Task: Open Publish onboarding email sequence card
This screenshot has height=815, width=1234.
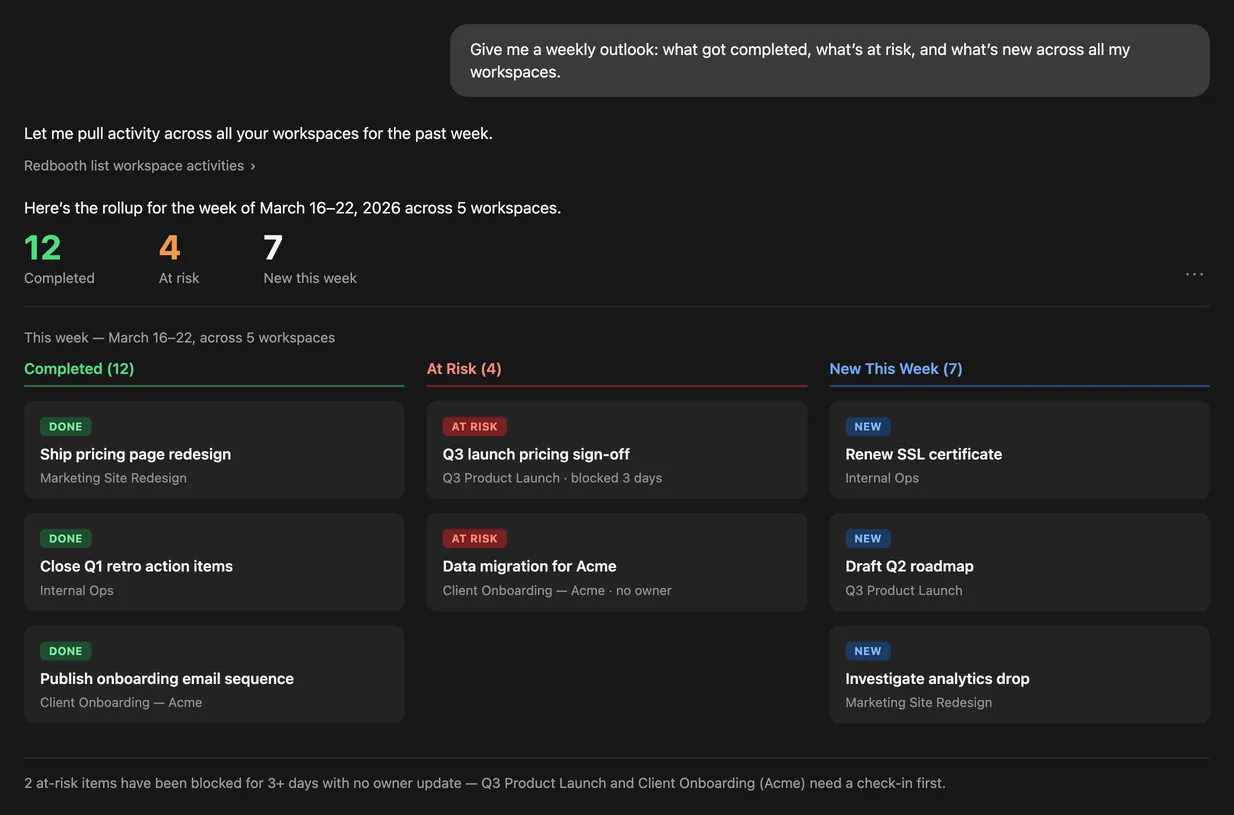Action: [x=214, y=675]
